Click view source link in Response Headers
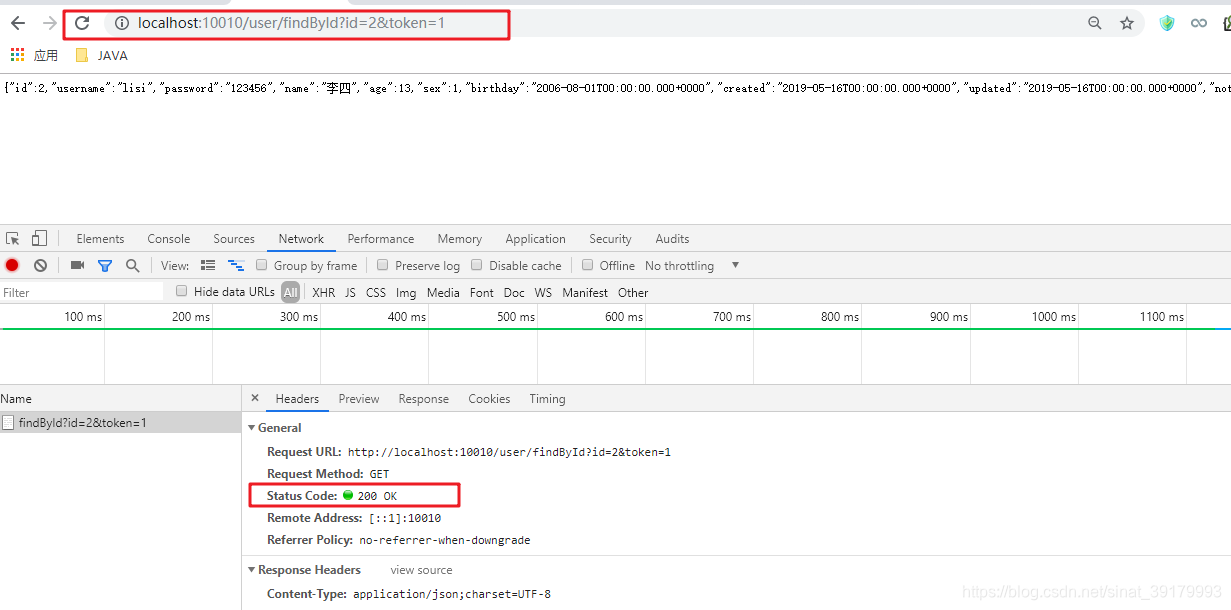 pyautogui.click(x=421, y=570)
